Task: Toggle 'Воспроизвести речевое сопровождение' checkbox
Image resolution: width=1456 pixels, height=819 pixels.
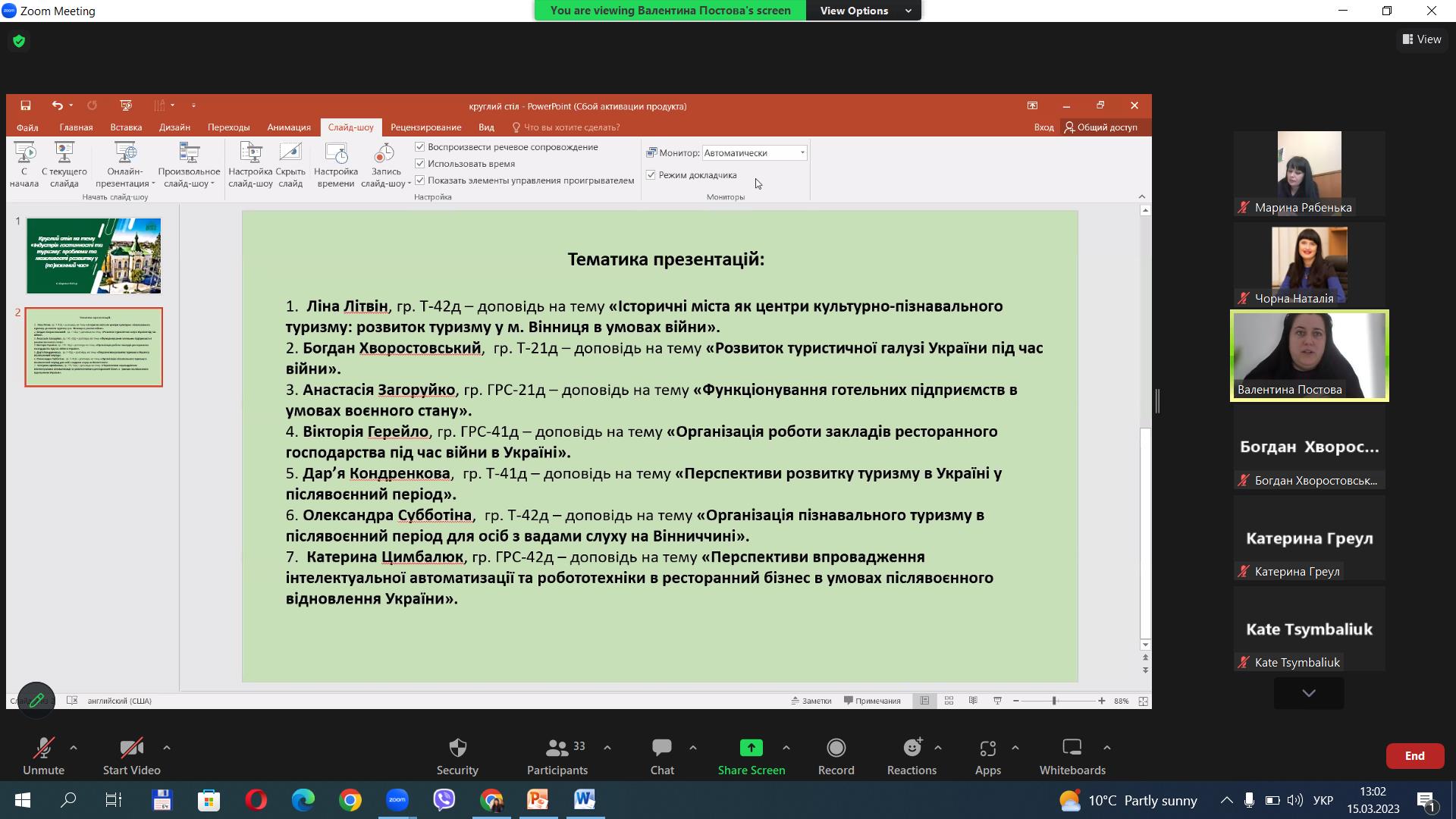Action: click(x=420, y=146)
